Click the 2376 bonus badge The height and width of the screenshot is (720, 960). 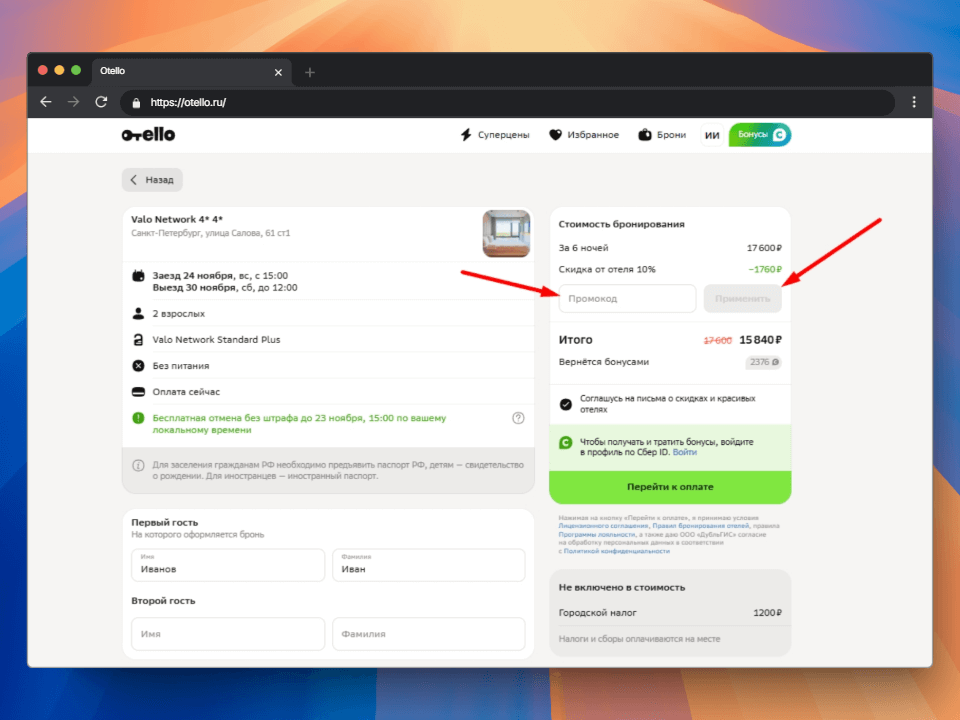[763, 362]
